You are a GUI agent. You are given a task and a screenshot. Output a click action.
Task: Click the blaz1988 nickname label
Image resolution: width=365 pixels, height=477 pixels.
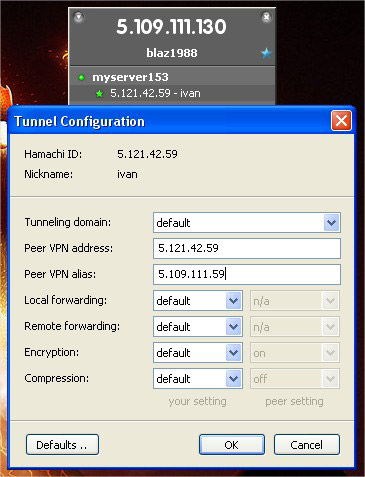point(172,53)
